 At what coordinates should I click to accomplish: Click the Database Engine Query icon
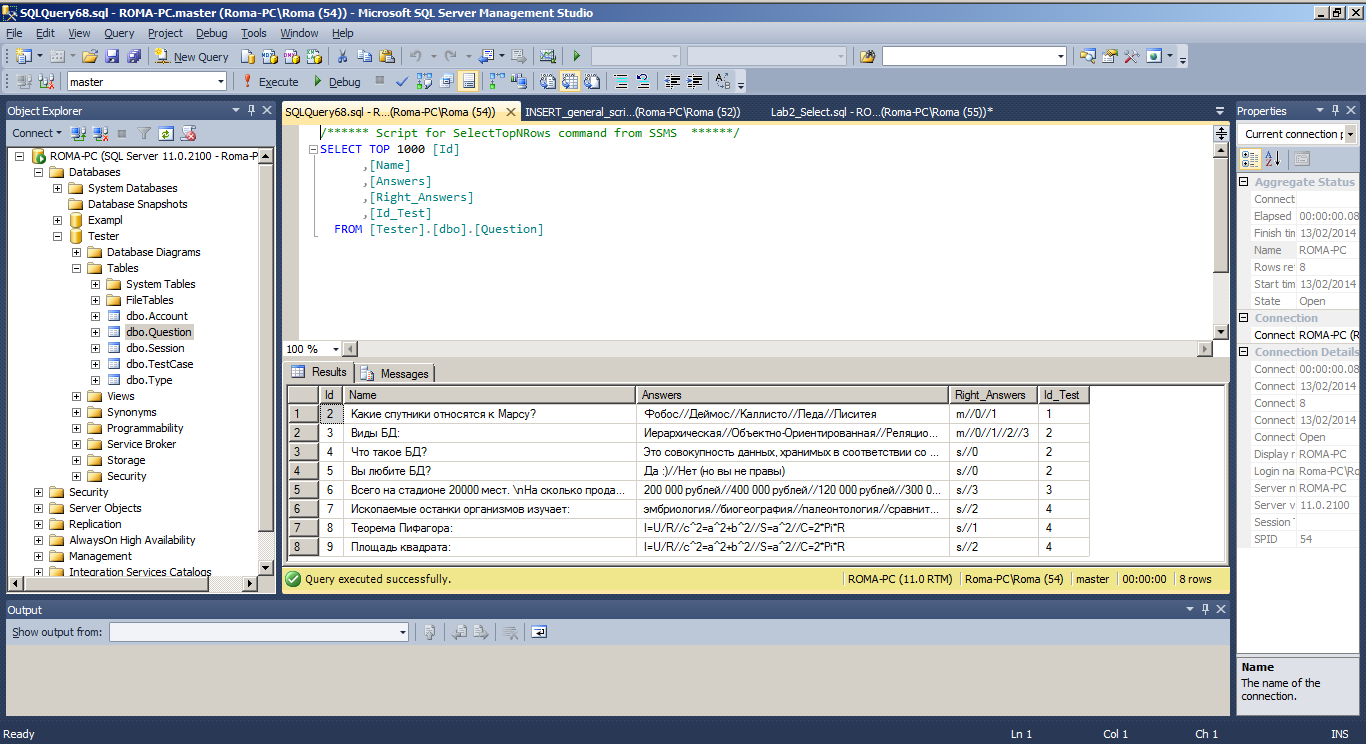pyautogui.click(x=247, y=57)
